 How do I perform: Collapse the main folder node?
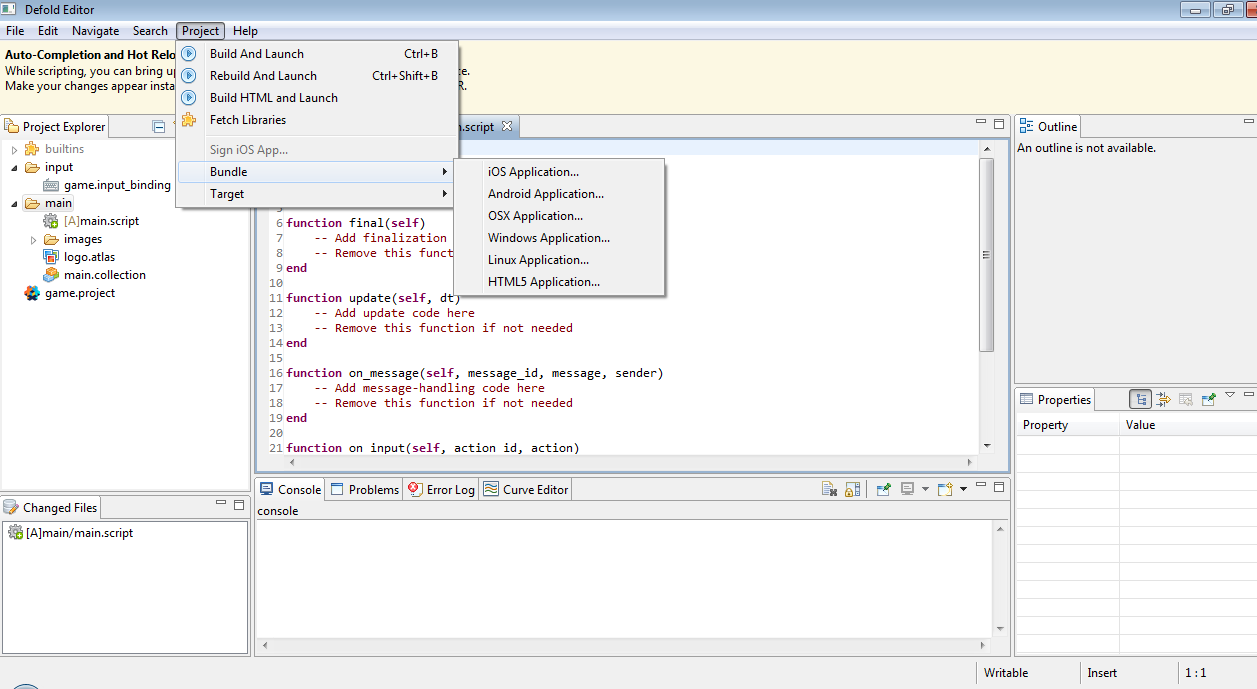[x=14, y=203]
